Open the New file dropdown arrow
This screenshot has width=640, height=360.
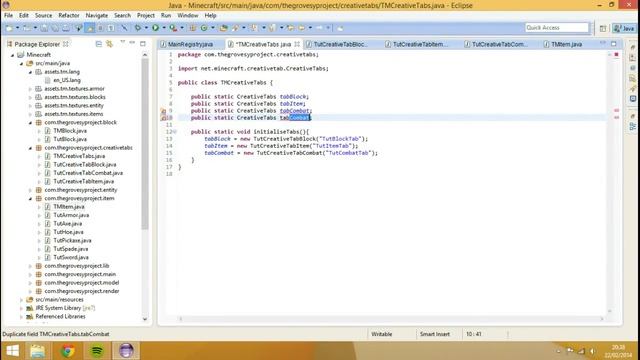click(17, 28)
